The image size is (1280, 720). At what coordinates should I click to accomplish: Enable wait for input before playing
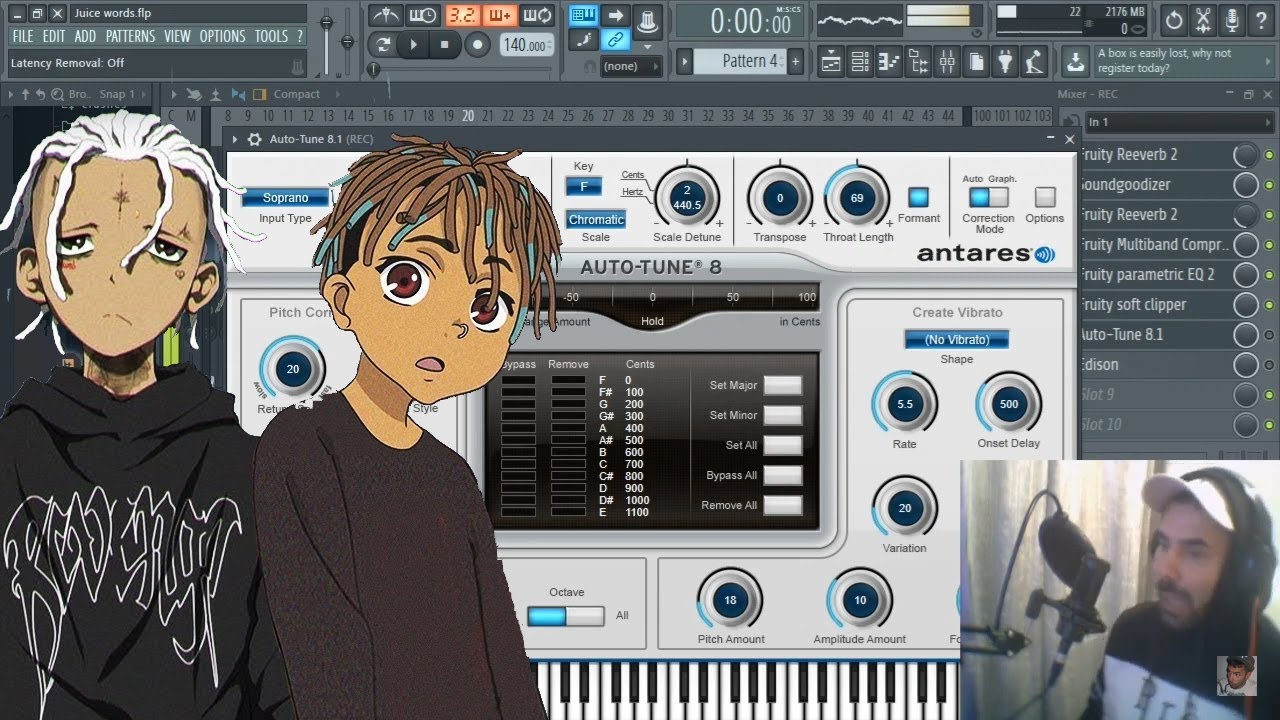(x=423, y=15)
